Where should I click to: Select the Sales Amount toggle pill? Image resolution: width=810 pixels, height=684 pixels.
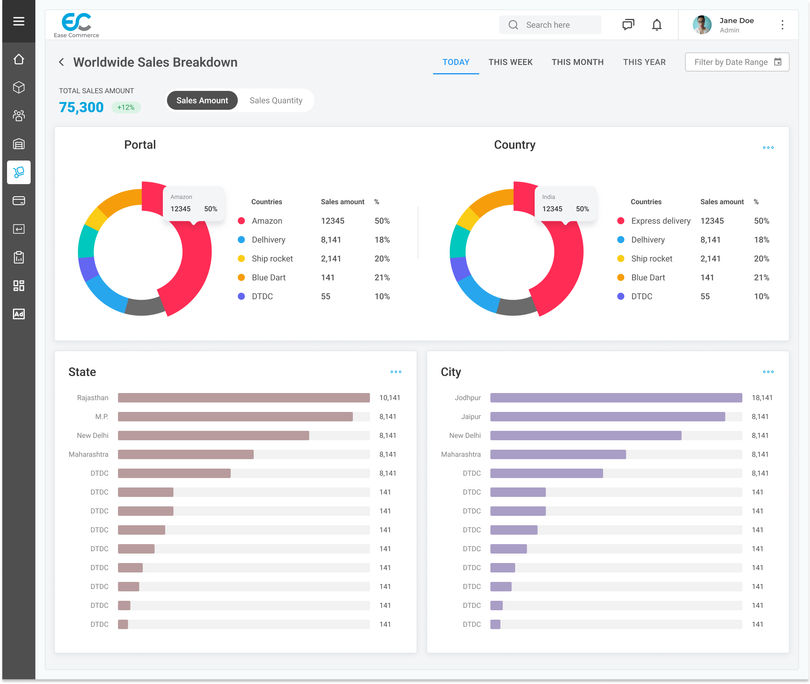202,100
